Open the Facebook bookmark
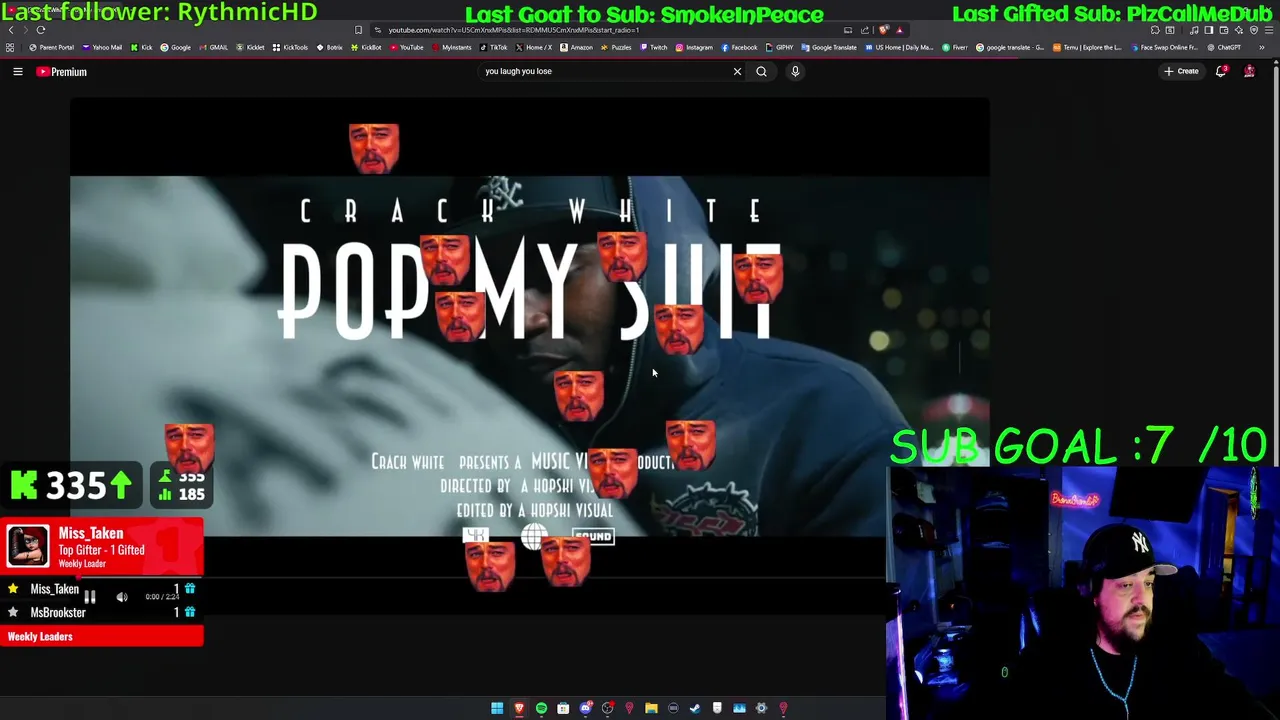Screen dimensions: 1280x720 [739, 47]
